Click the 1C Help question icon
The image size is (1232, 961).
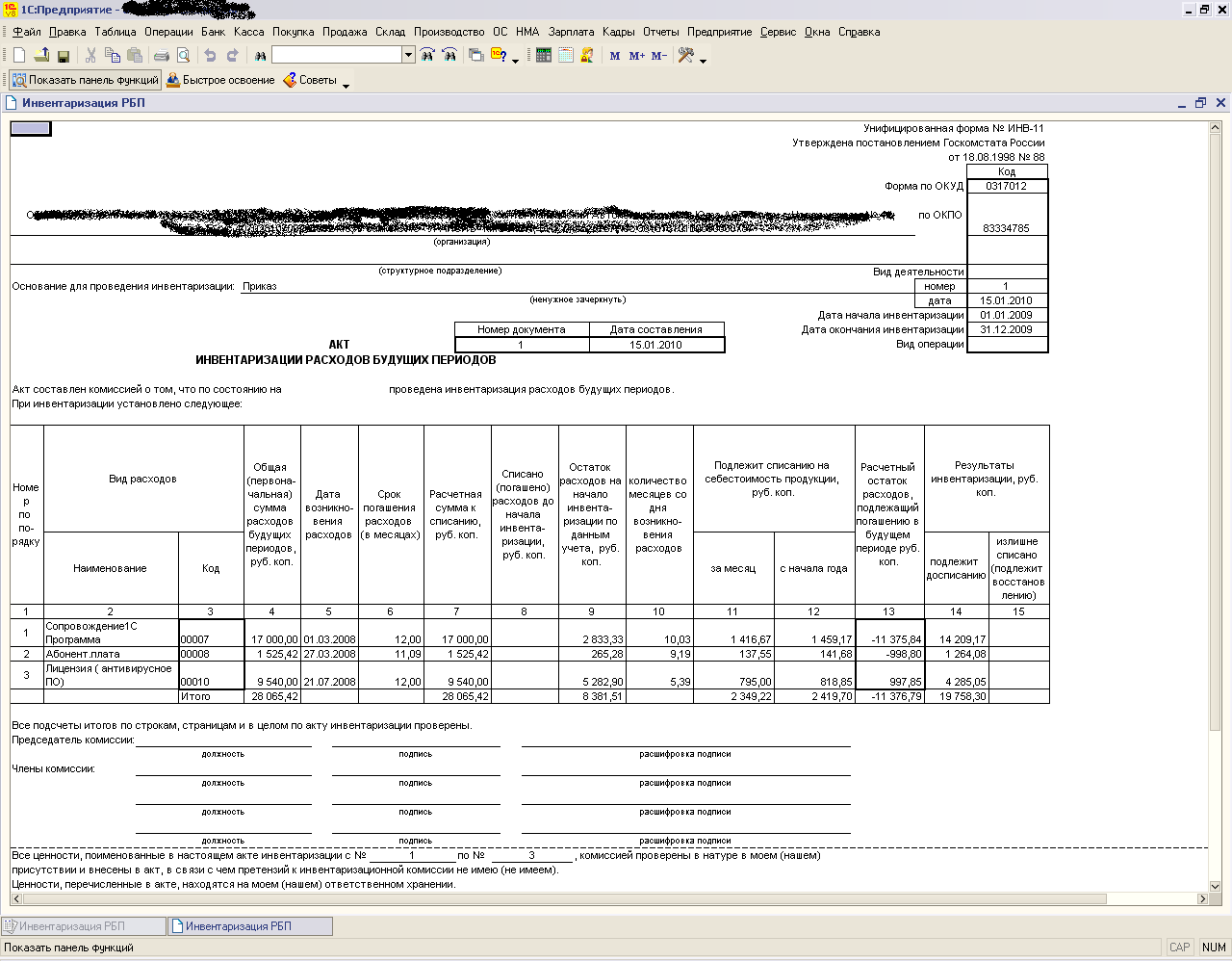tap(500, 56)
